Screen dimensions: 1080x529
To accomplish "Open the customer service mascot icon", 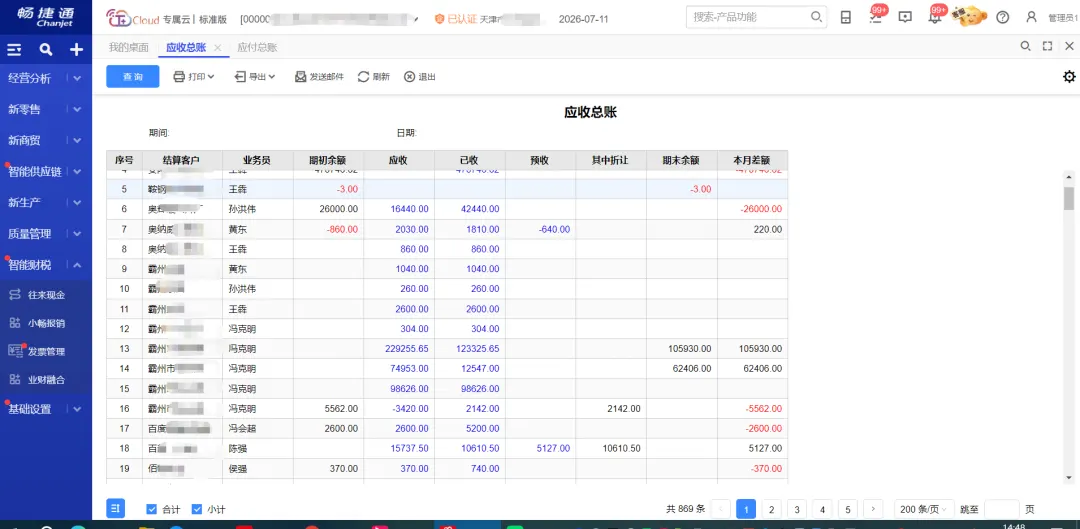I will point(970,16).
